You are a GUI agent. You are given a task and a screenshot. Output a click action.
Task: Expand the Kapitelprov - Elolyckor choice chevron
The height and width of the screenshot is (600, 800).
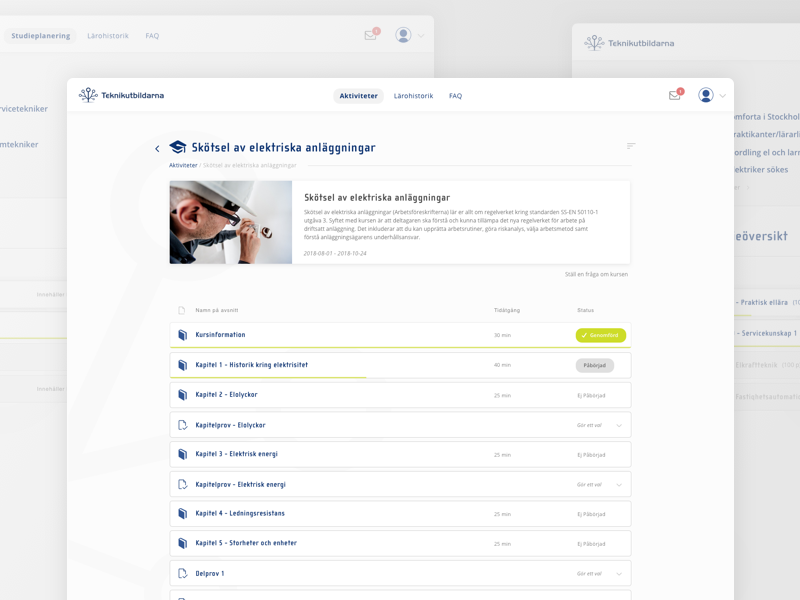619,426
